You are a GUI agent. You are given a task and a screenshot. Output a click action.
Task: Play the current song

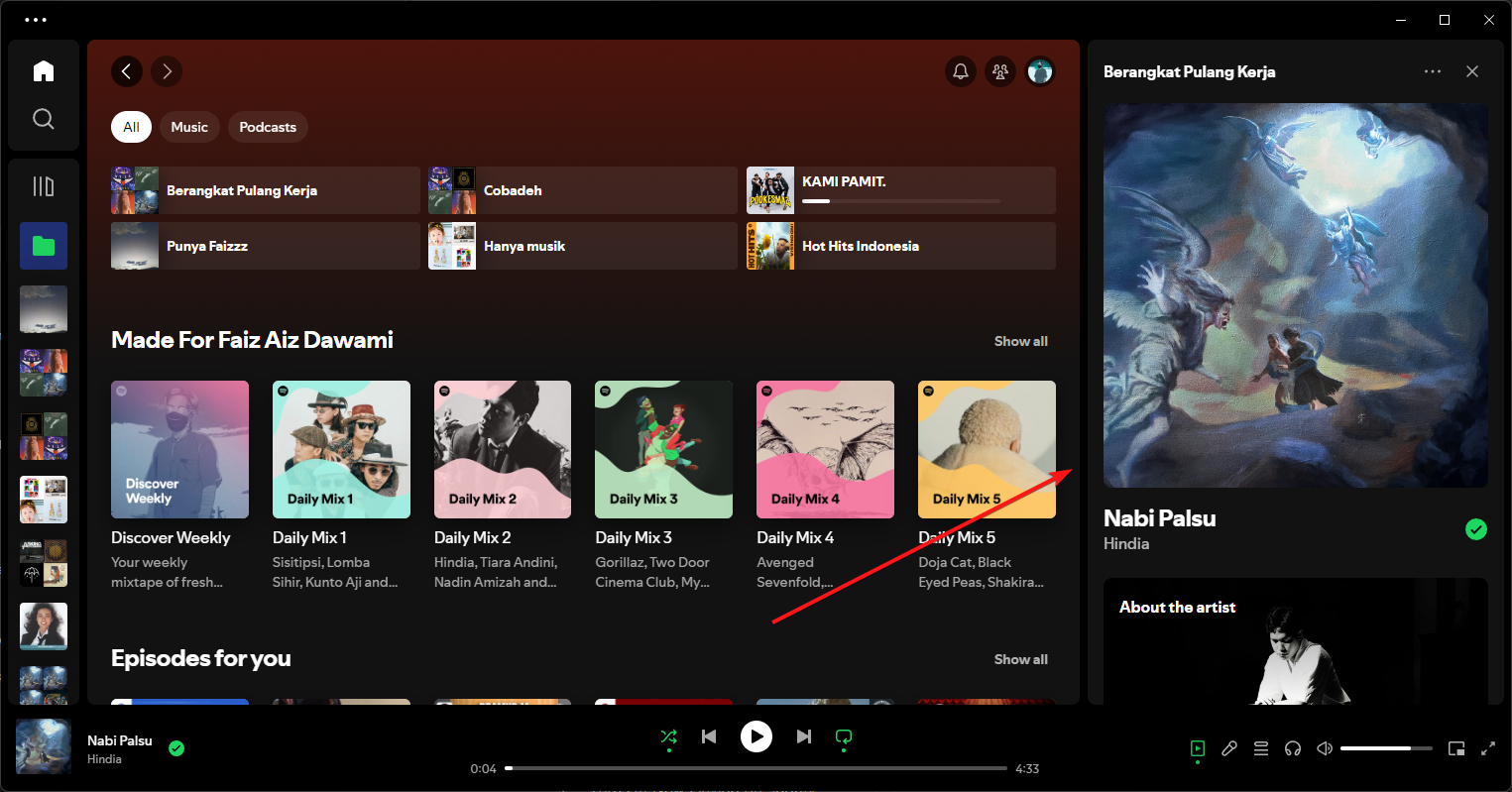point(756,736)
